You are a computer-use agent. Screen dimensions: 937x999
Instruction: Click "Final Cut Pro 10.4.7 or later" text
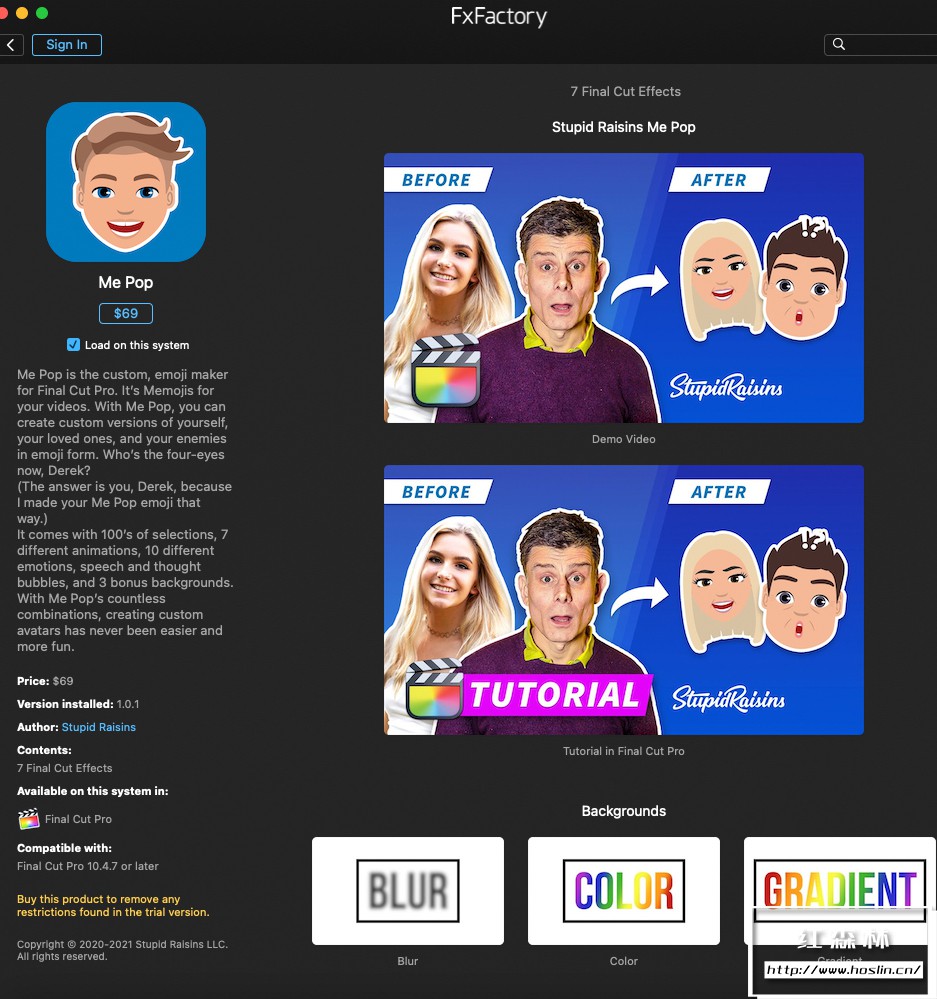pyautogui.click(x=88, y=866)
